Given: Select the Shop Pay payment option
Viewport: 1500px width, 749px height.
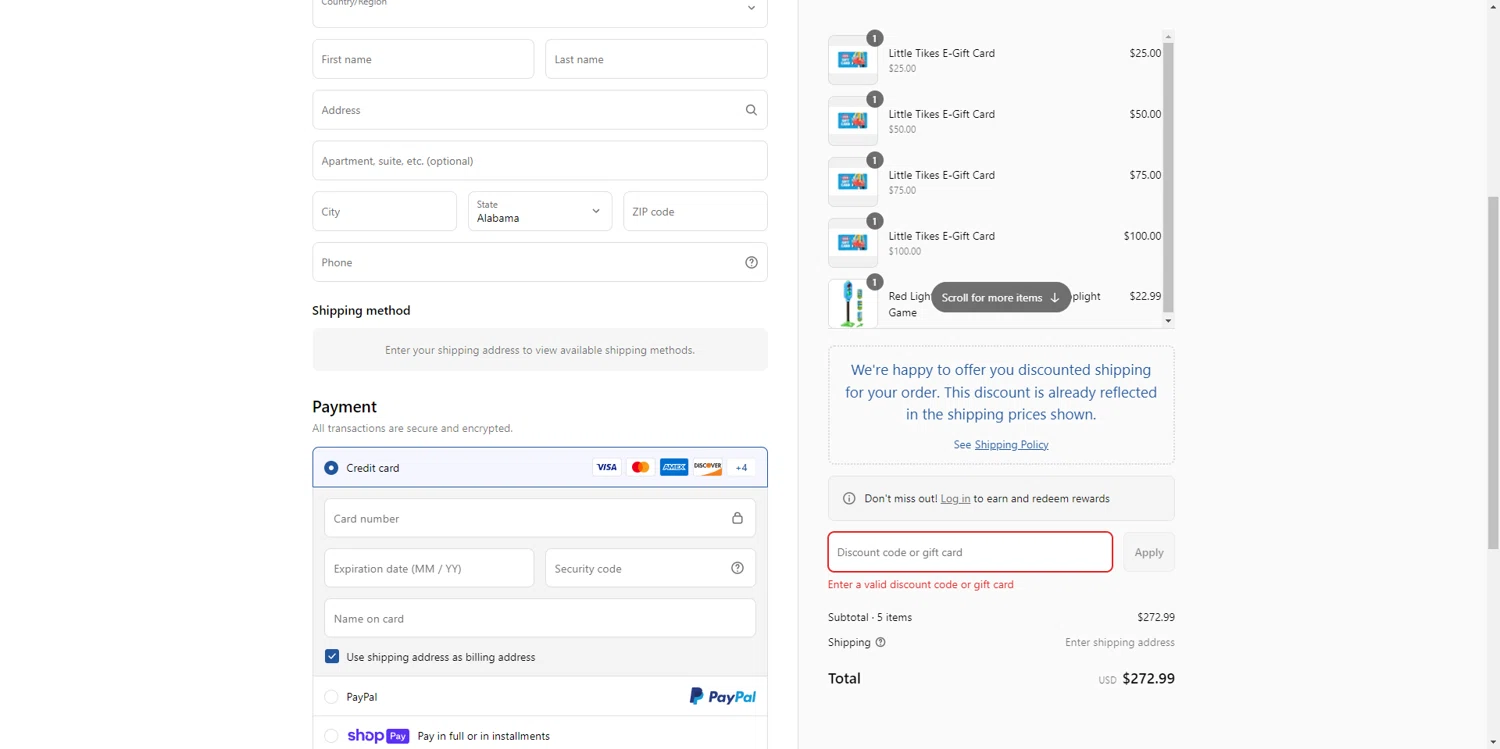Looking at the screenshot, I should coord(331,736).
